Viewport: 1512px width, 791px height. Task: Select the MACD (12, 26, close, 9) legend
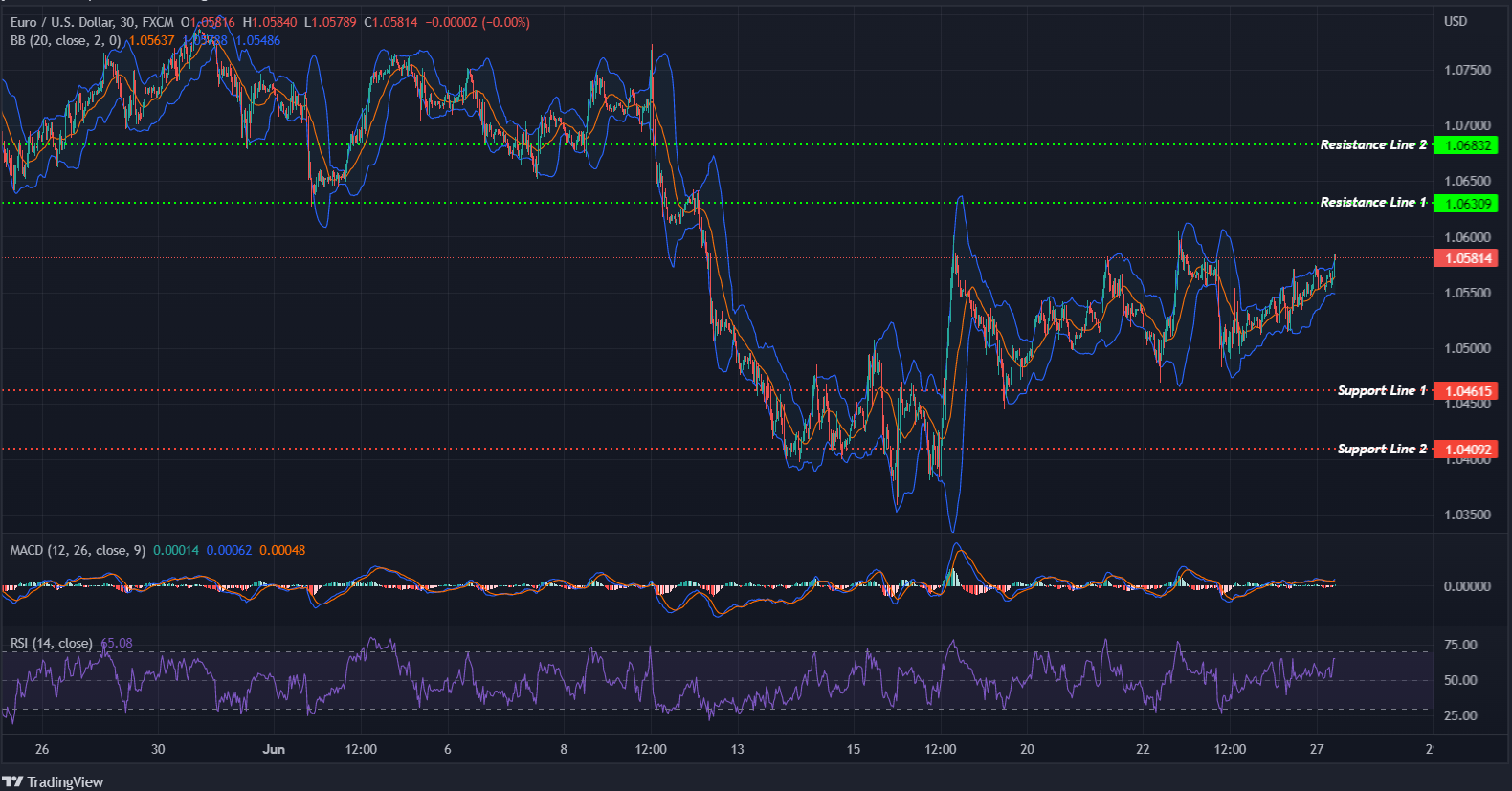pos(78,550)
